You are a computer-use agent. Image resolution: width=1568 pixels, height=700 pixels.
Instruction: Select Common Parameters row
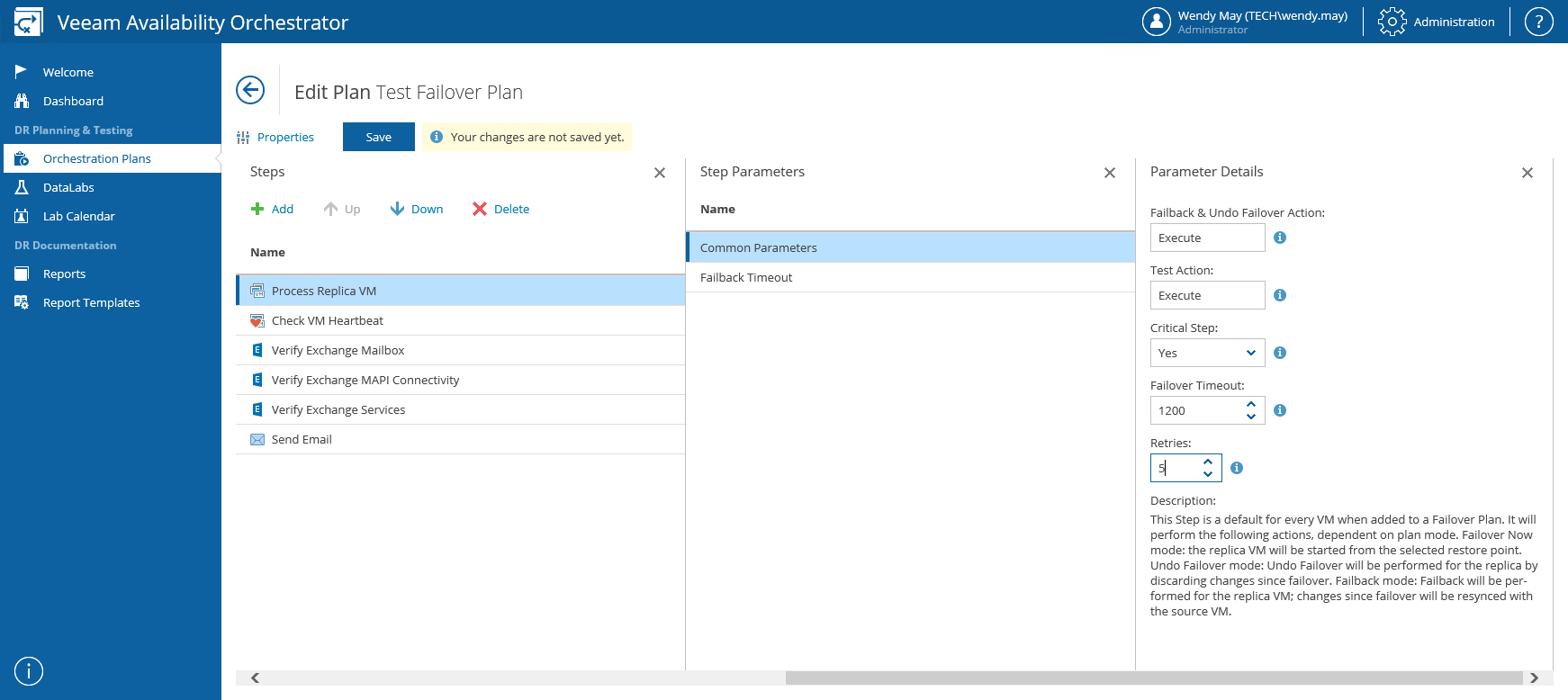click(x=911, y=247)
